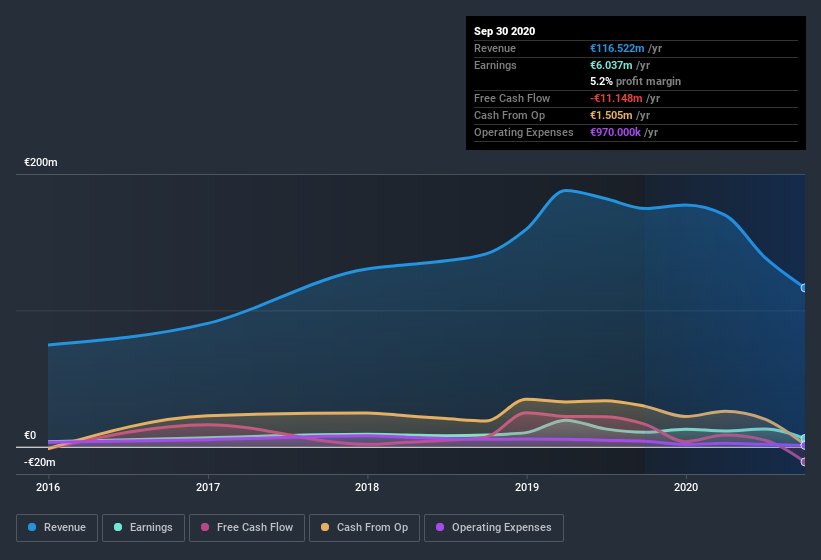Click the Revenue row label in tooltip
The image size is (821, 560).
coord(495,48)
